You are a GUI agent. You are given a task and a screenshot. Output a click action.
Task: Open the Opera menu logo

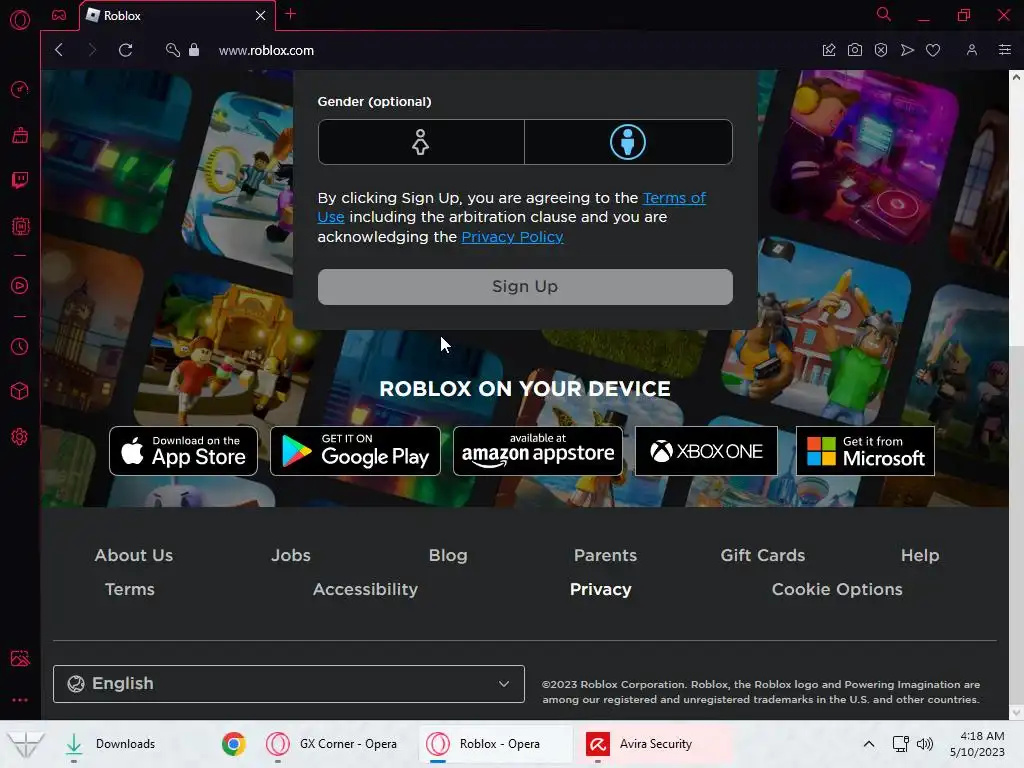click(x=20, y=20)
